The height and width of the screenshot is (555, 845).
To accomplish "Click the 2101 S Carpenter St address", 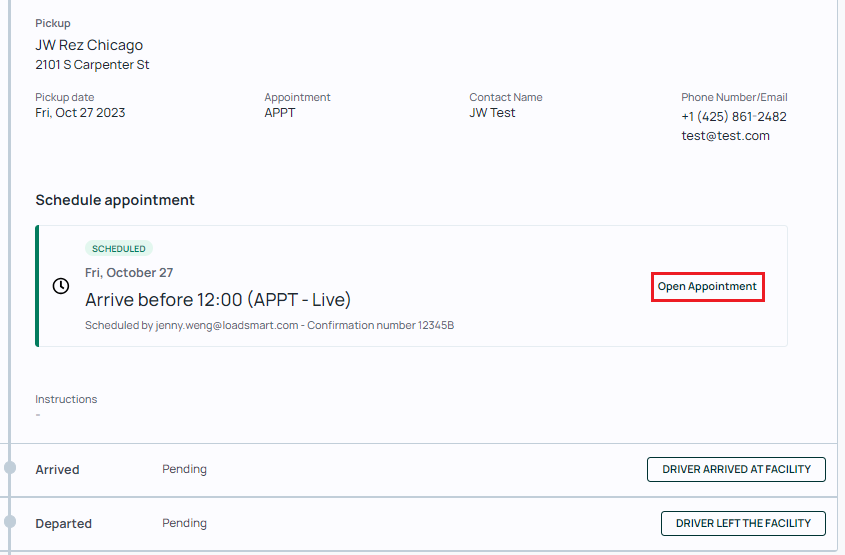I will [x=92, y=65].
